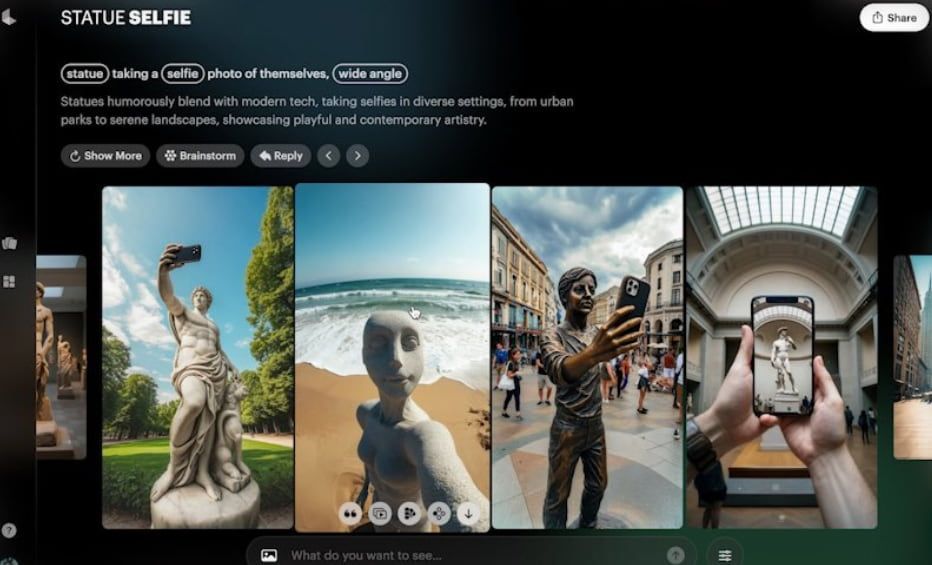The width and height of the screenshot is (932, 565).
Task: Submit prompt with the up arrow button
Action: [676, 555]
